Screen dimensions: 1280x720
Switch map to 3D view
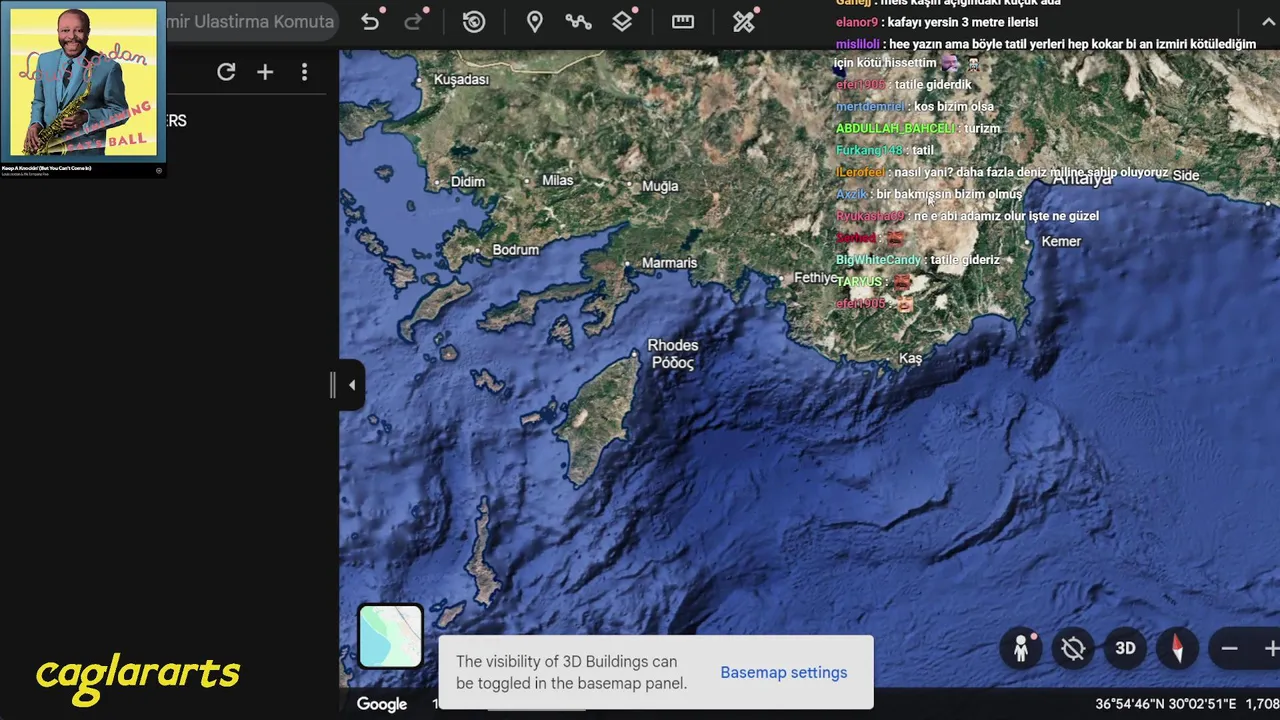coord(1125,648)
